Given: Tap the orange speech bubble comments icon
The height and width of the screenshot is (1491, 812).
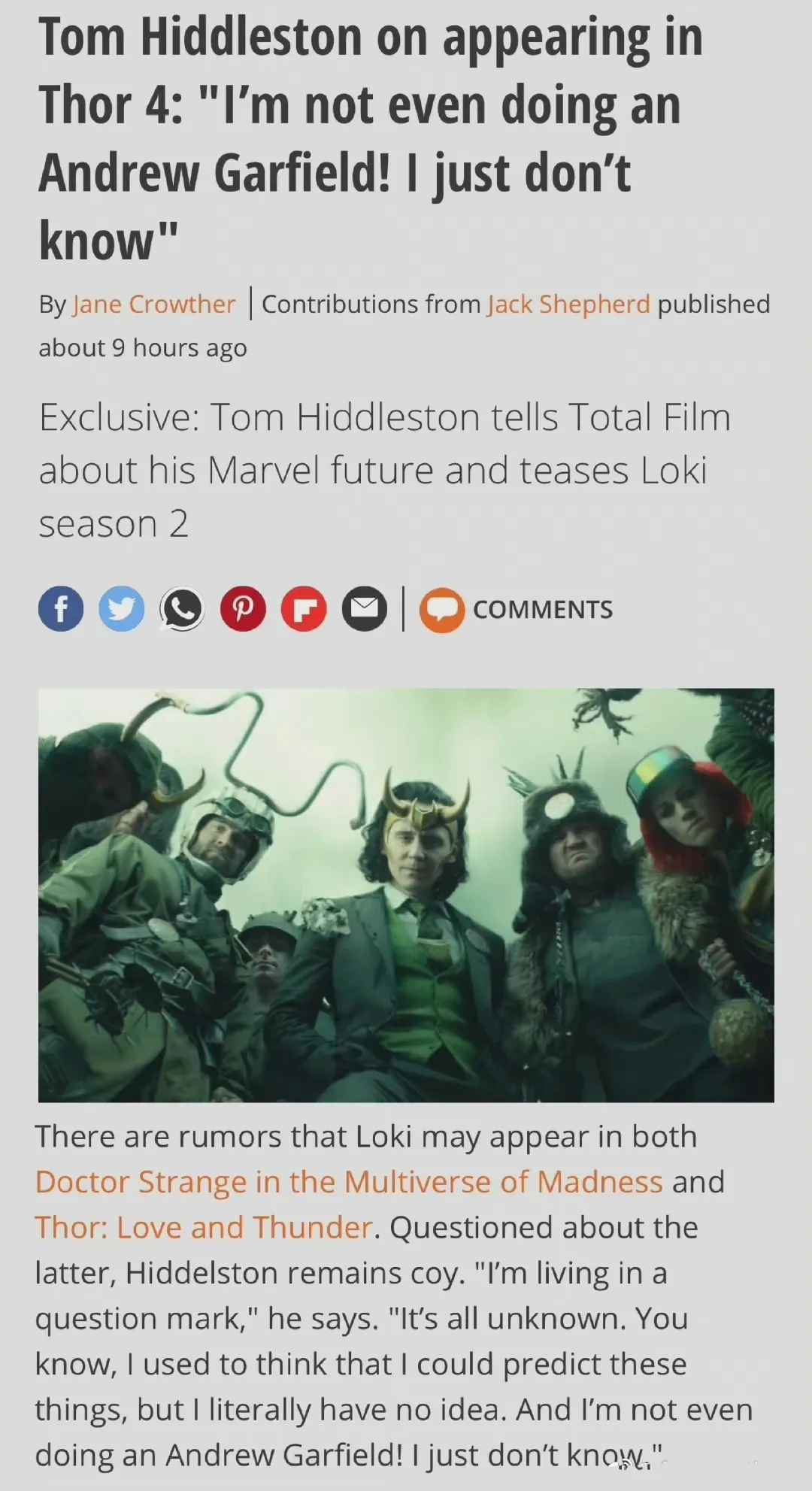Looking at the screenshot, I should [441, 610].
